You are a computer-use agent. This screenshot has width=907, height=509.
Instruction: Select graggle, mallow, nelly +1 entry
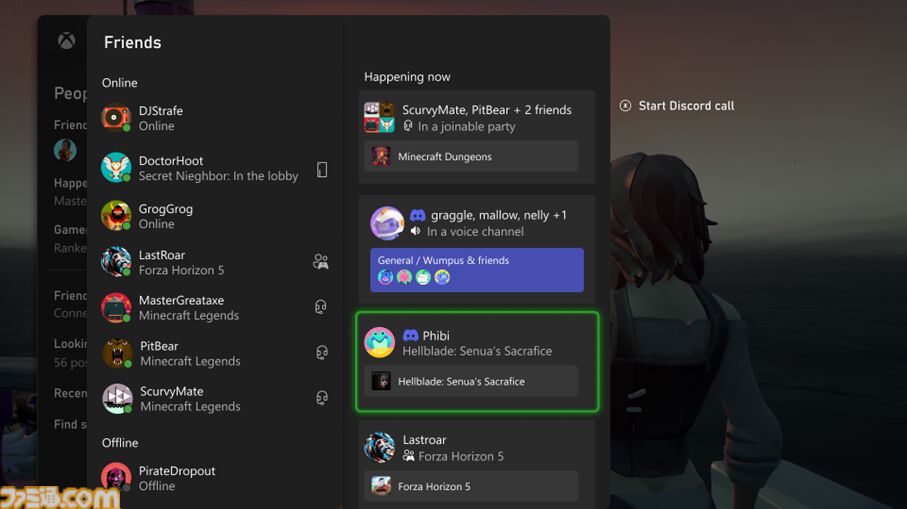click(499, 215)
